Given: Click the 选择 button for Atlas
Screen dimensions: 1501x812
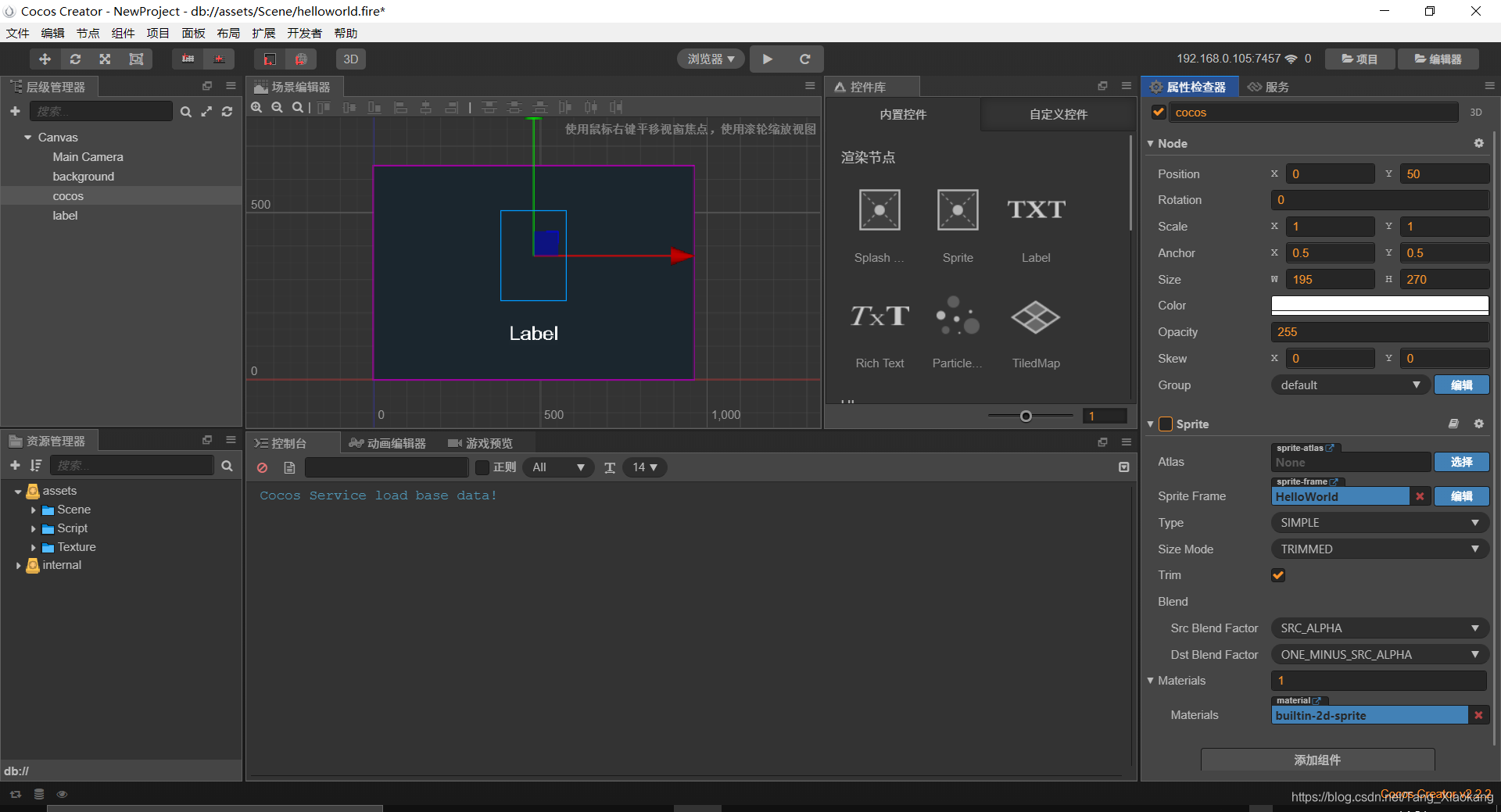Looking at the screenshot, I should coord(1461,463).
